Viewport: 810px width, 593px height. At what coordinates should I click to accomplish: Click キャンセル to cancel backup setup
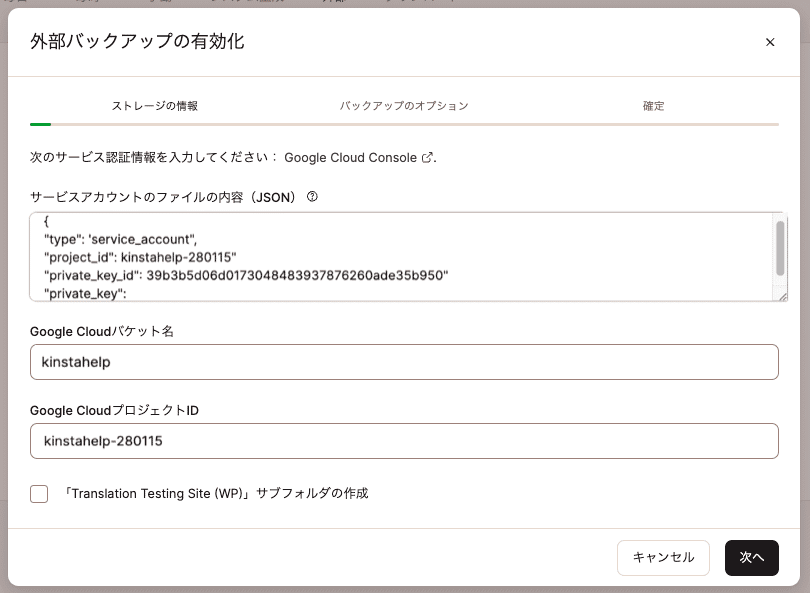point(663,558)
